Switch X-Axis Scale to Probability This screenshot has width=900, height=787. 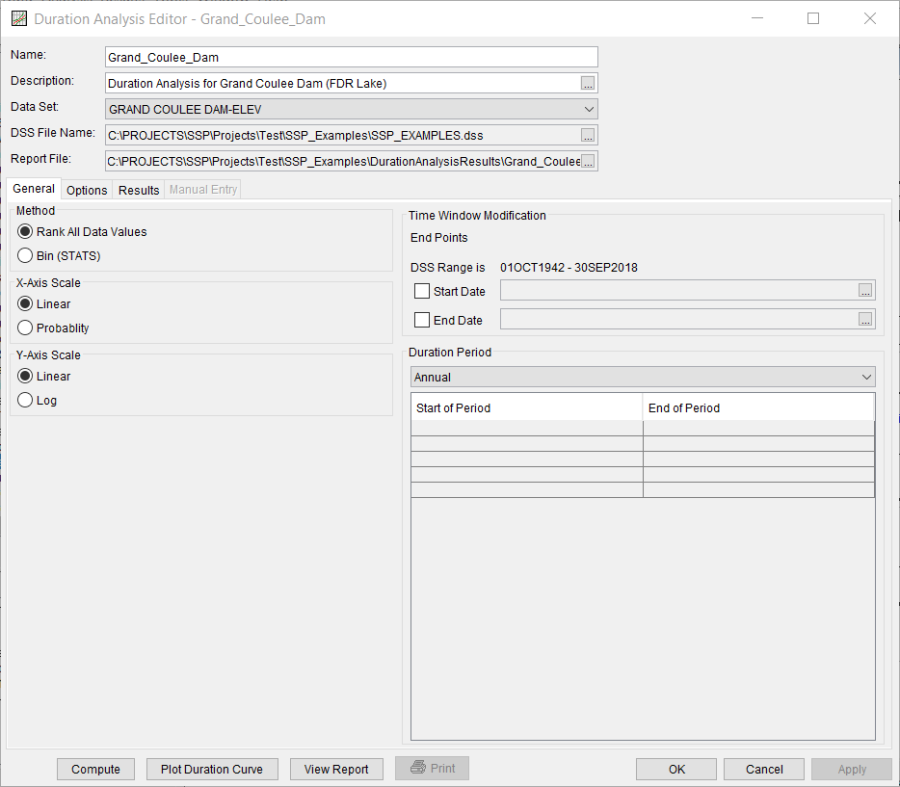pos(25,328)
